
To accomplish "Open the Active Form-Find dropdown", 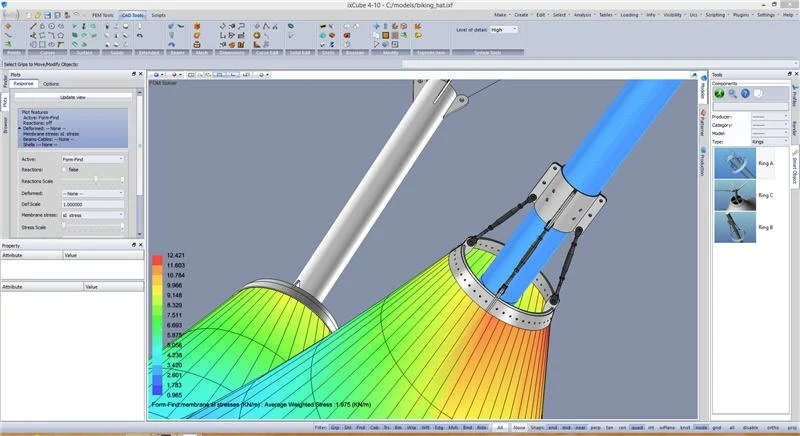I will coord(93,159).
